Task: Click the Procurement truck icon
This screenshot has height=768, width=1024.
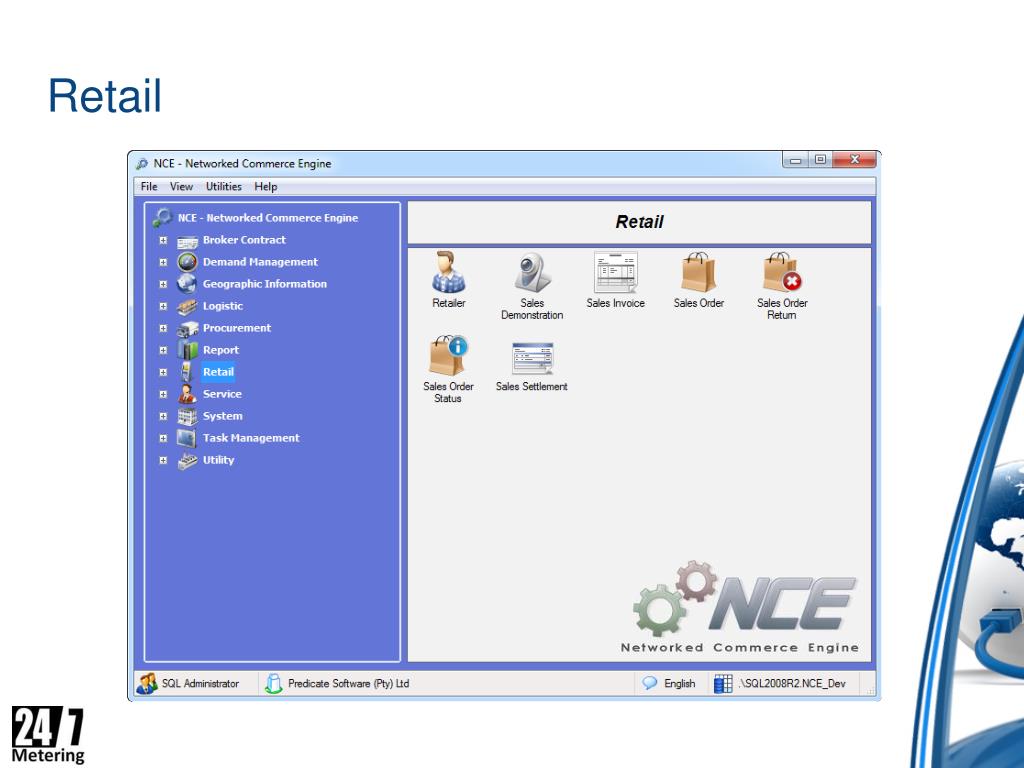Action: pyautogui.click(x=187, y=328)
